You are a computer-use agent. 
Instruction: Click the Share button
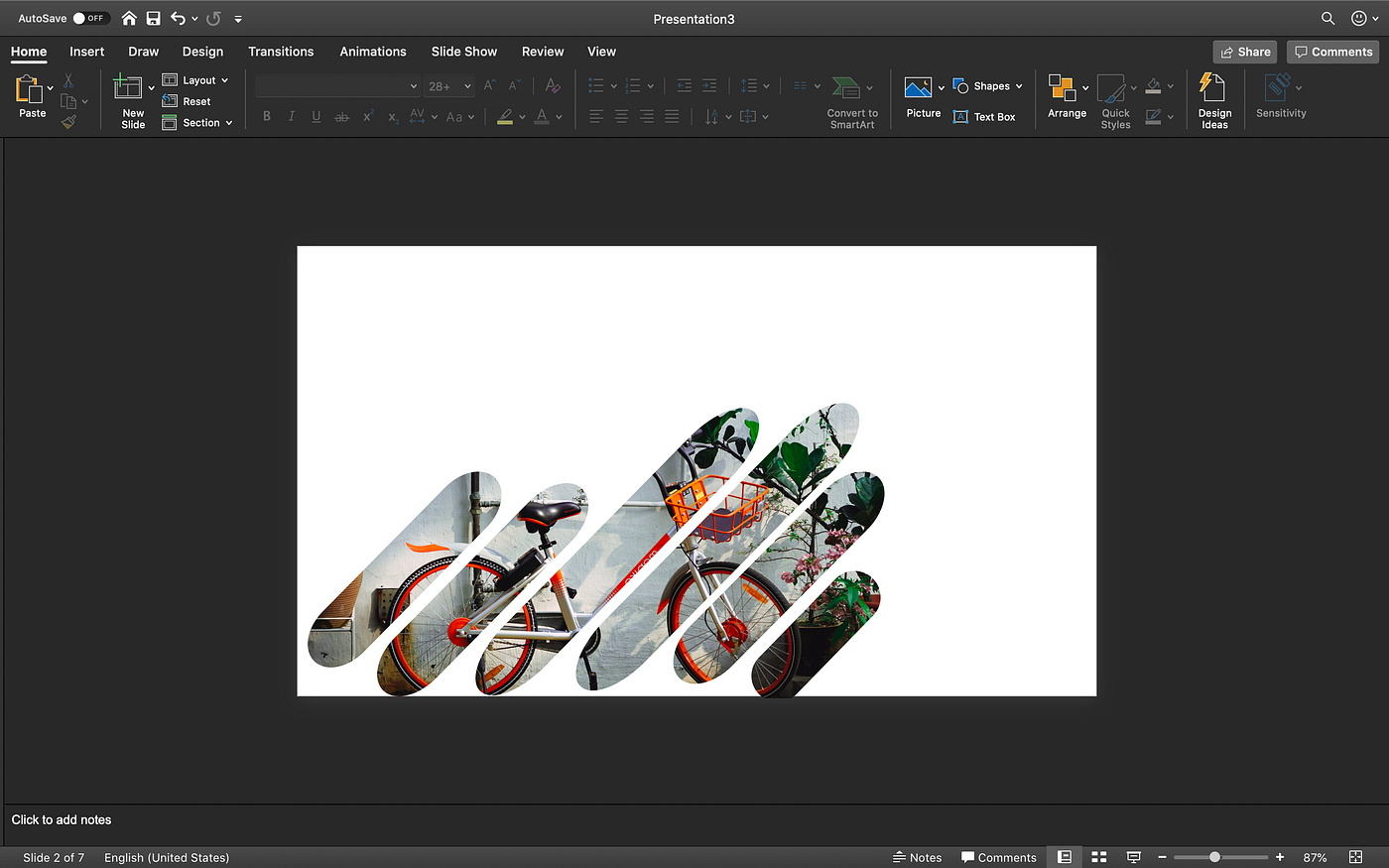coord(1244,51)
